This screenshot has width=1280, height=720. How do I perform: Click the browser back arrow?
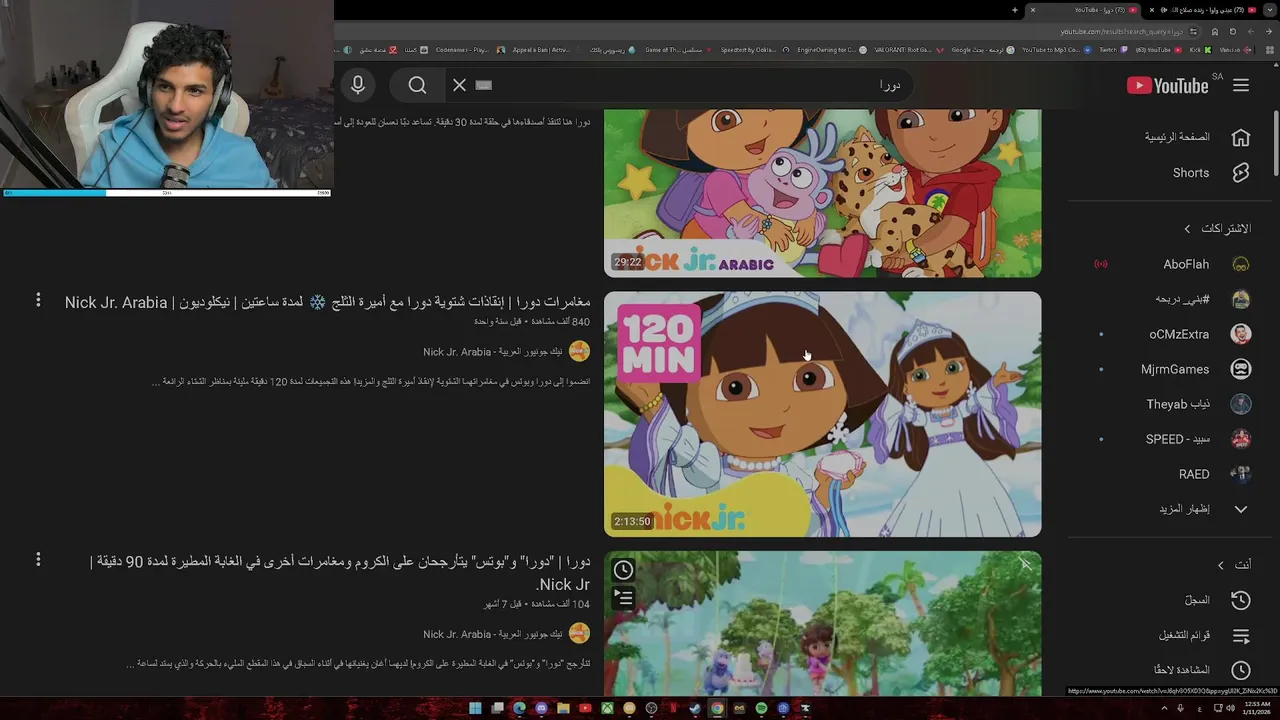point(1269,31)
